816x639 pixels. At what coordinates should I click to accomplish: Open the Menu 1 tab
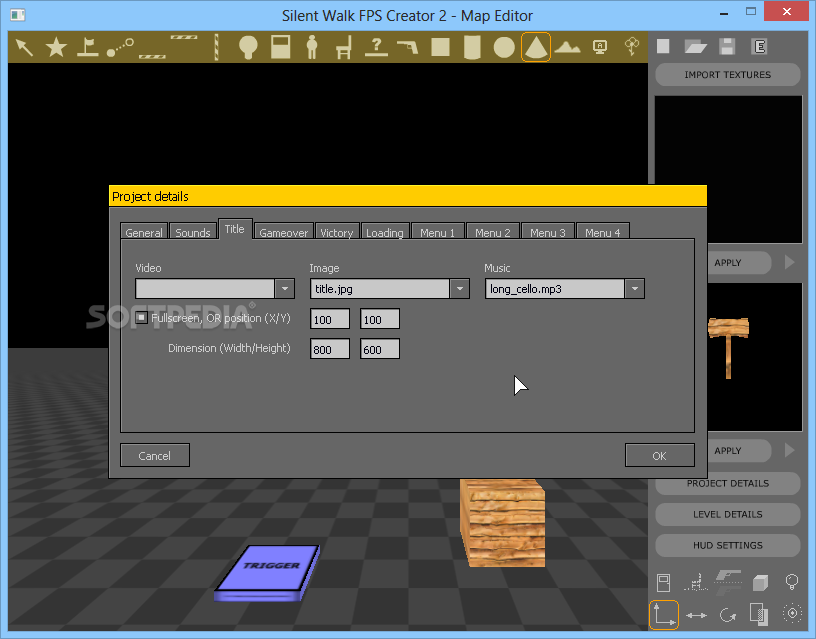[438, 232]
